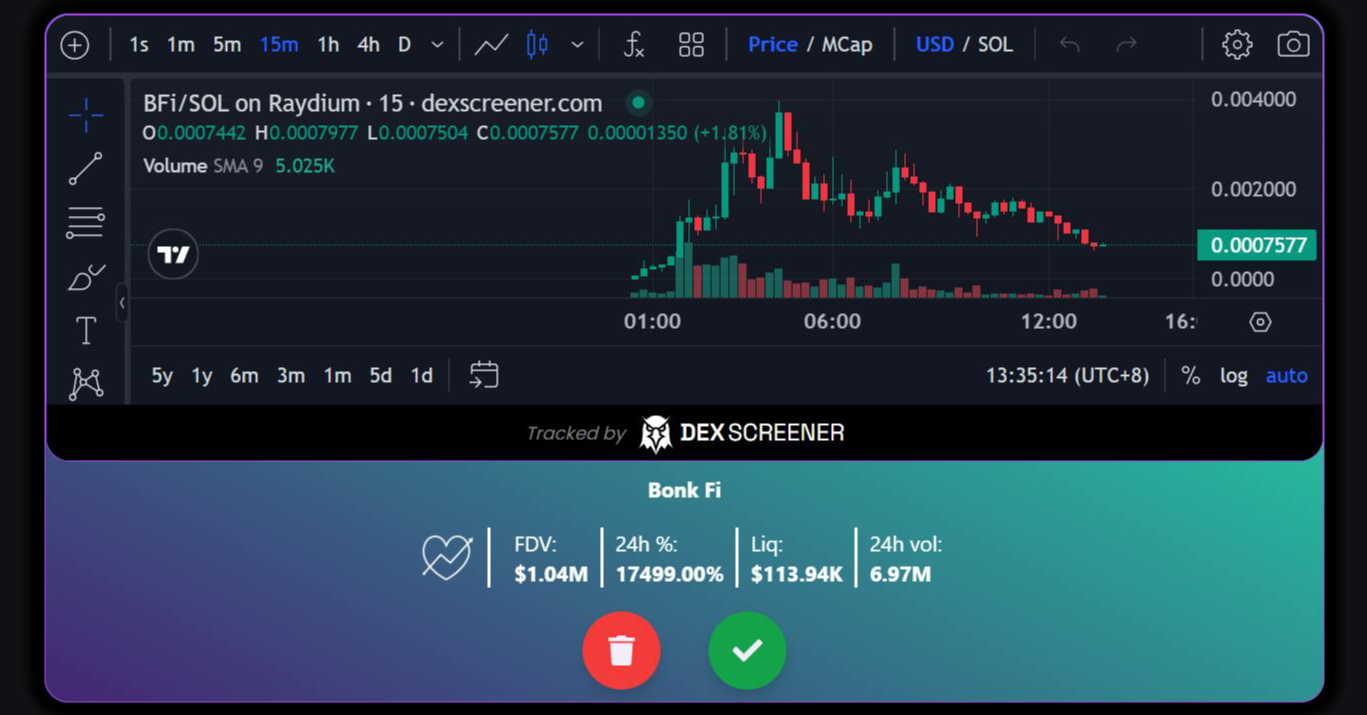The height and width of the screenshot is (715, 1367).
Task: Click the Volume SMA 9 indicator label
Action: pos(203,166)
